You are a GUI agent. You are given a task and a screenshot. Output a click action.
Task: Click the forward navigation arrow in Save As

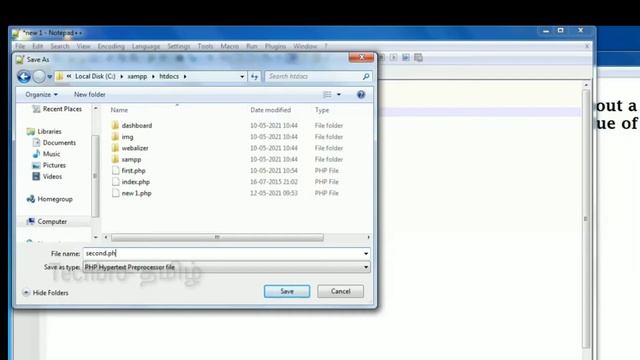(39, 76)
